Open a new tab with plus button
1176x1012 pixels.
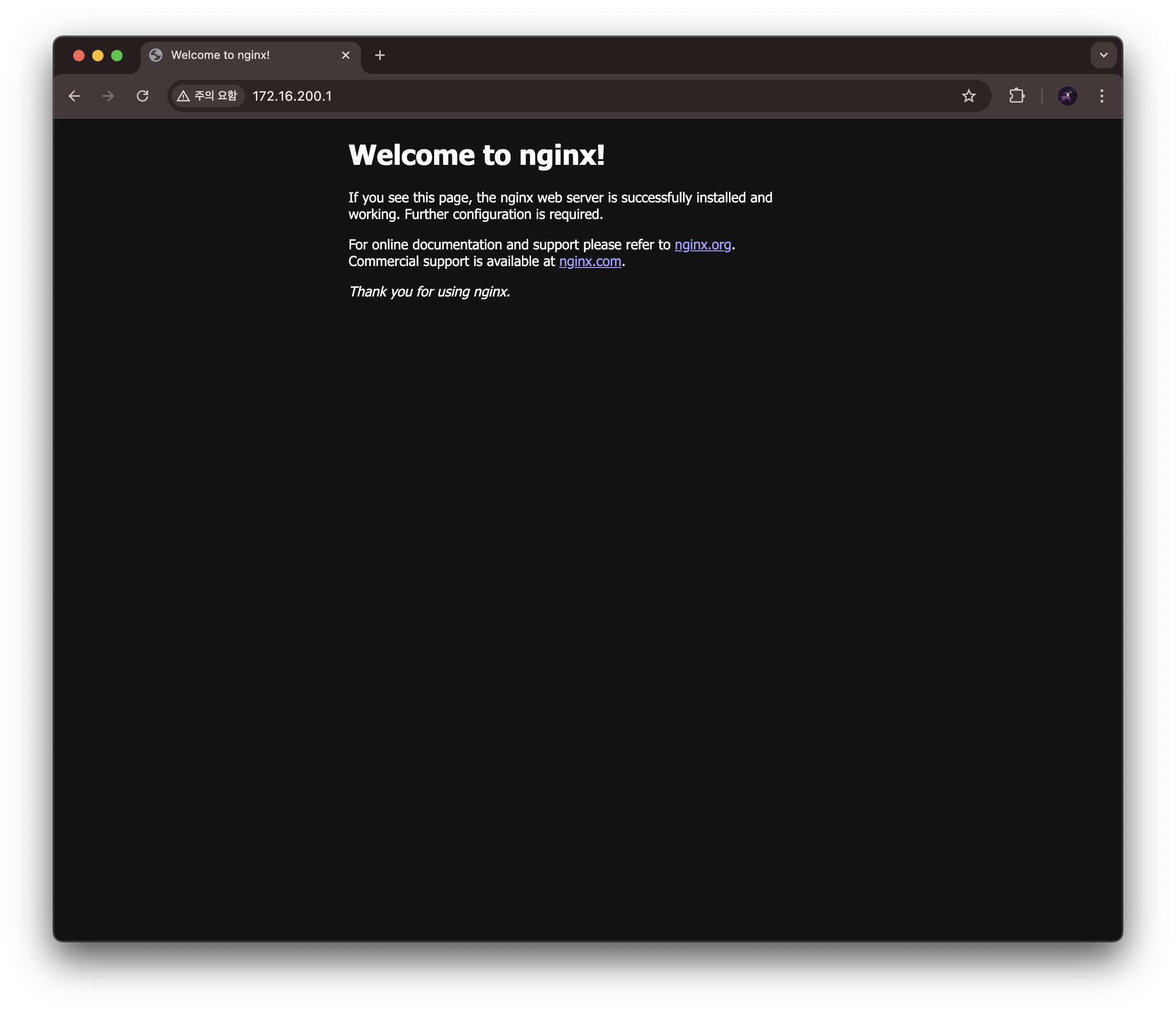pyautogui.click(x=379, y=55)
